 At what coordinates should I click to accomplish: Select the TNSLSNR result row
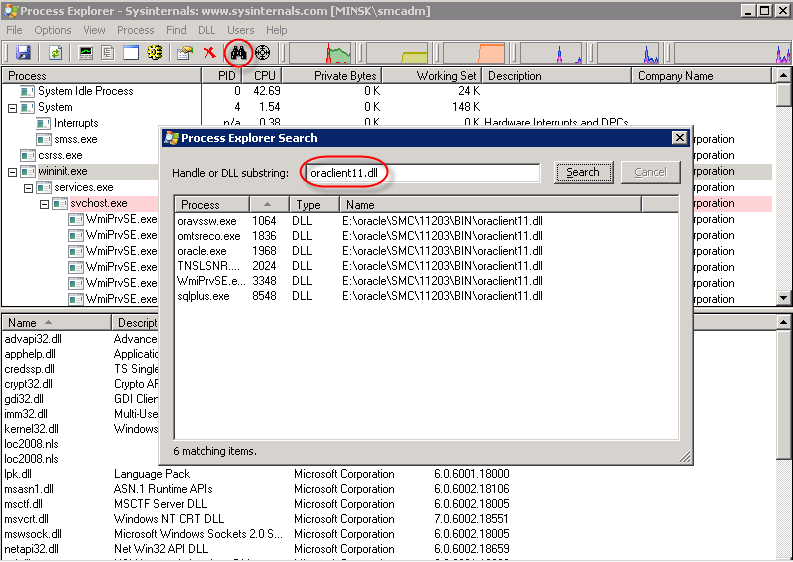point(426,266)
